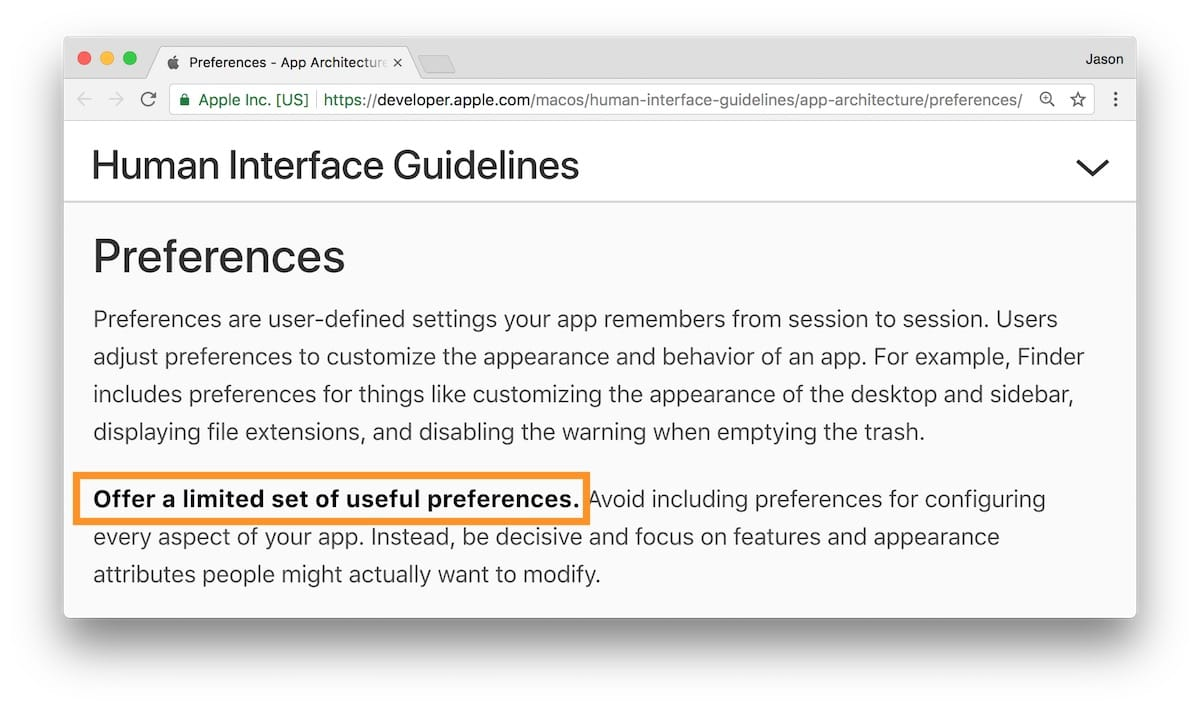Open a new tab with the blank tab button
This screenshot has height=709, width=1200.
click(x=436, y=64)
